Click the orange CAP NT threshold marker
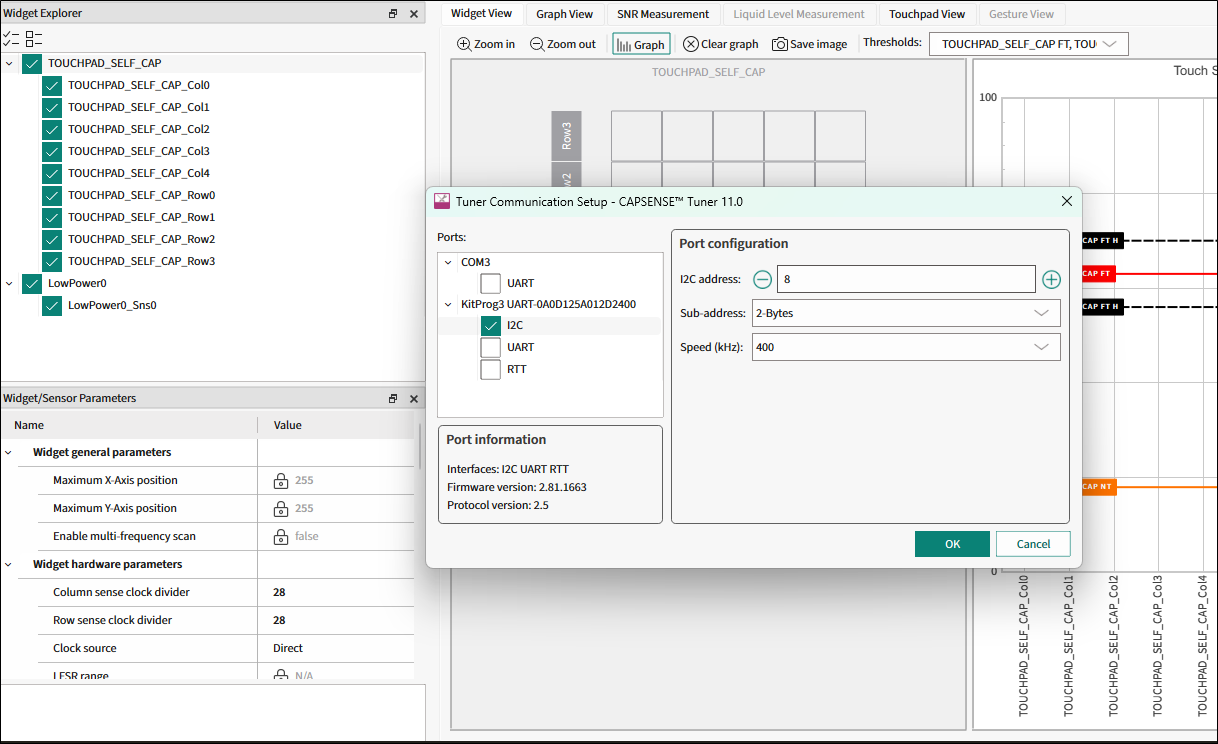Screen dimensions: 1218x744 [x=1099, y=486]
